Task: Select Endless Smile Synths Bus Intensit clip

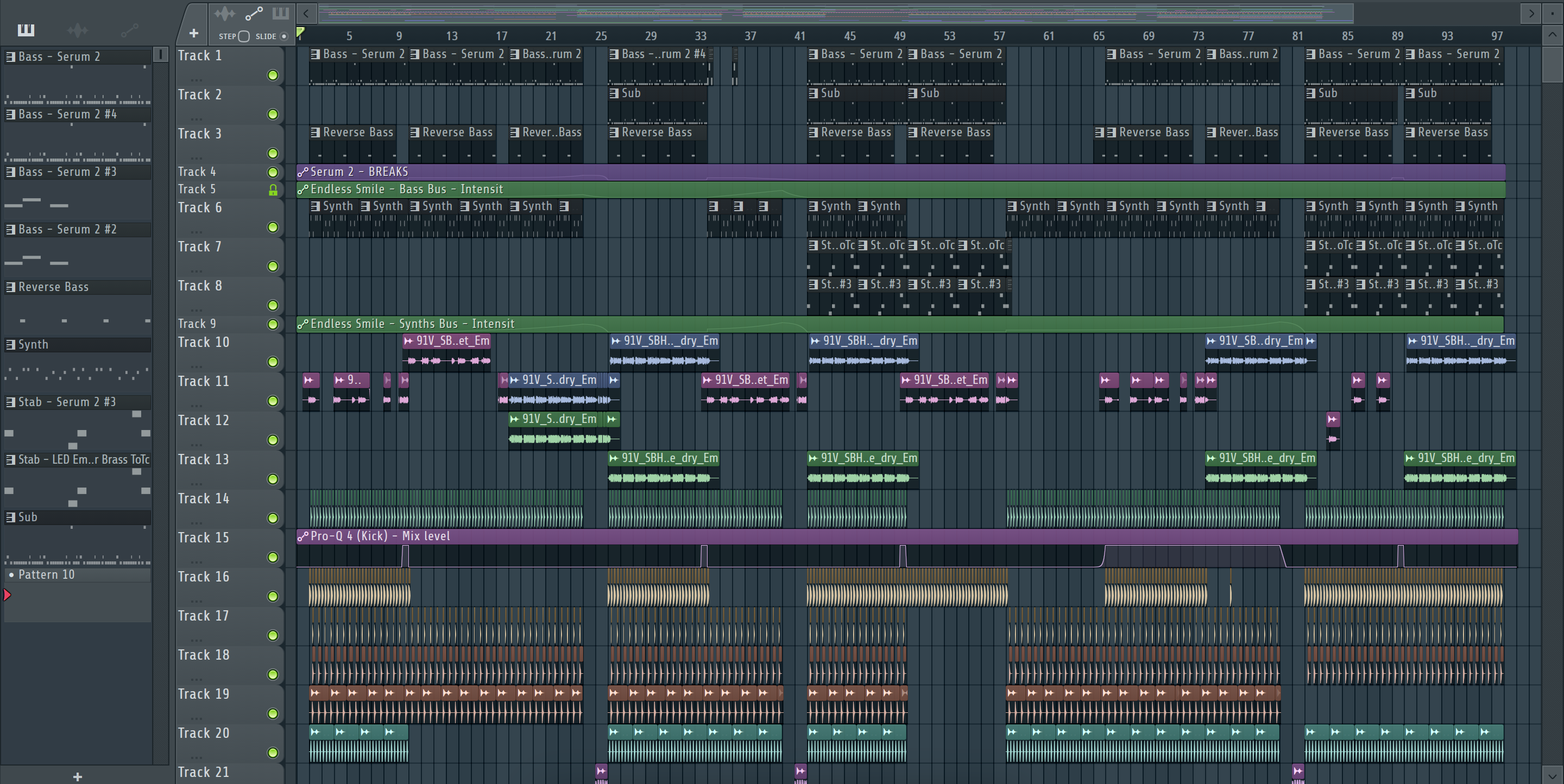Action: click(900, 324)
